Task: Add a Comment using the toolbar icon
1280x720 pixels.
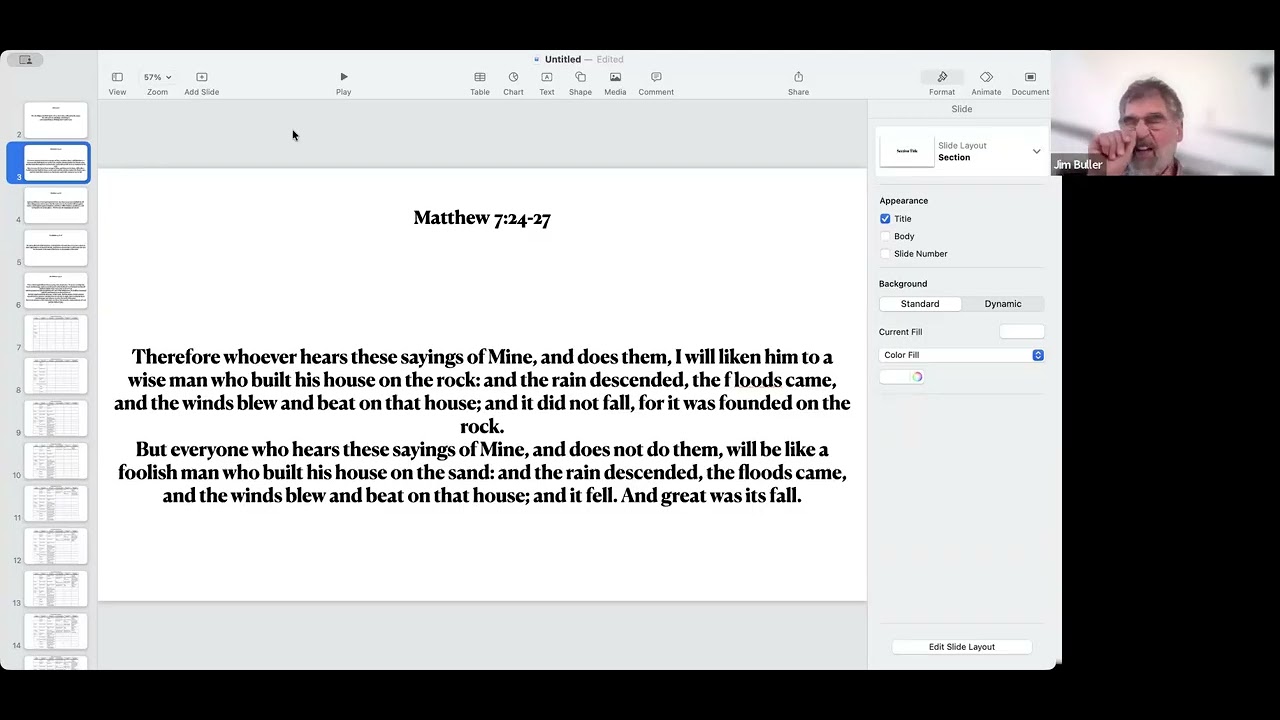Action: click(656, 77)
